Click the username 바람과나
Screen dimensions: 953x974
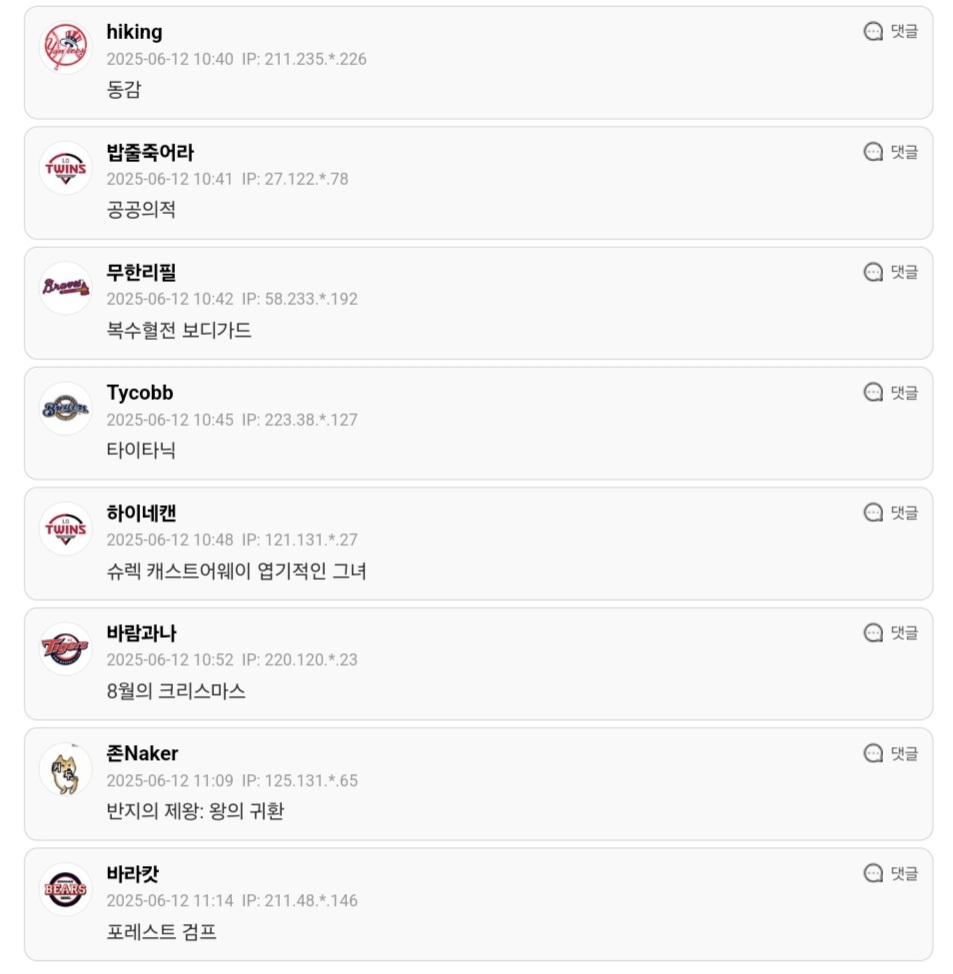pyautogui.click(x=142, y=633)
